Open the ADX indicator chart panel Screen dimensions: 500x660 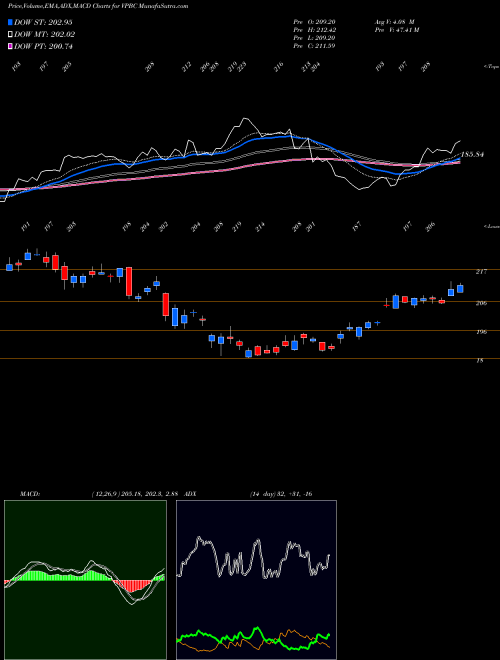click(x=256, y=580)
